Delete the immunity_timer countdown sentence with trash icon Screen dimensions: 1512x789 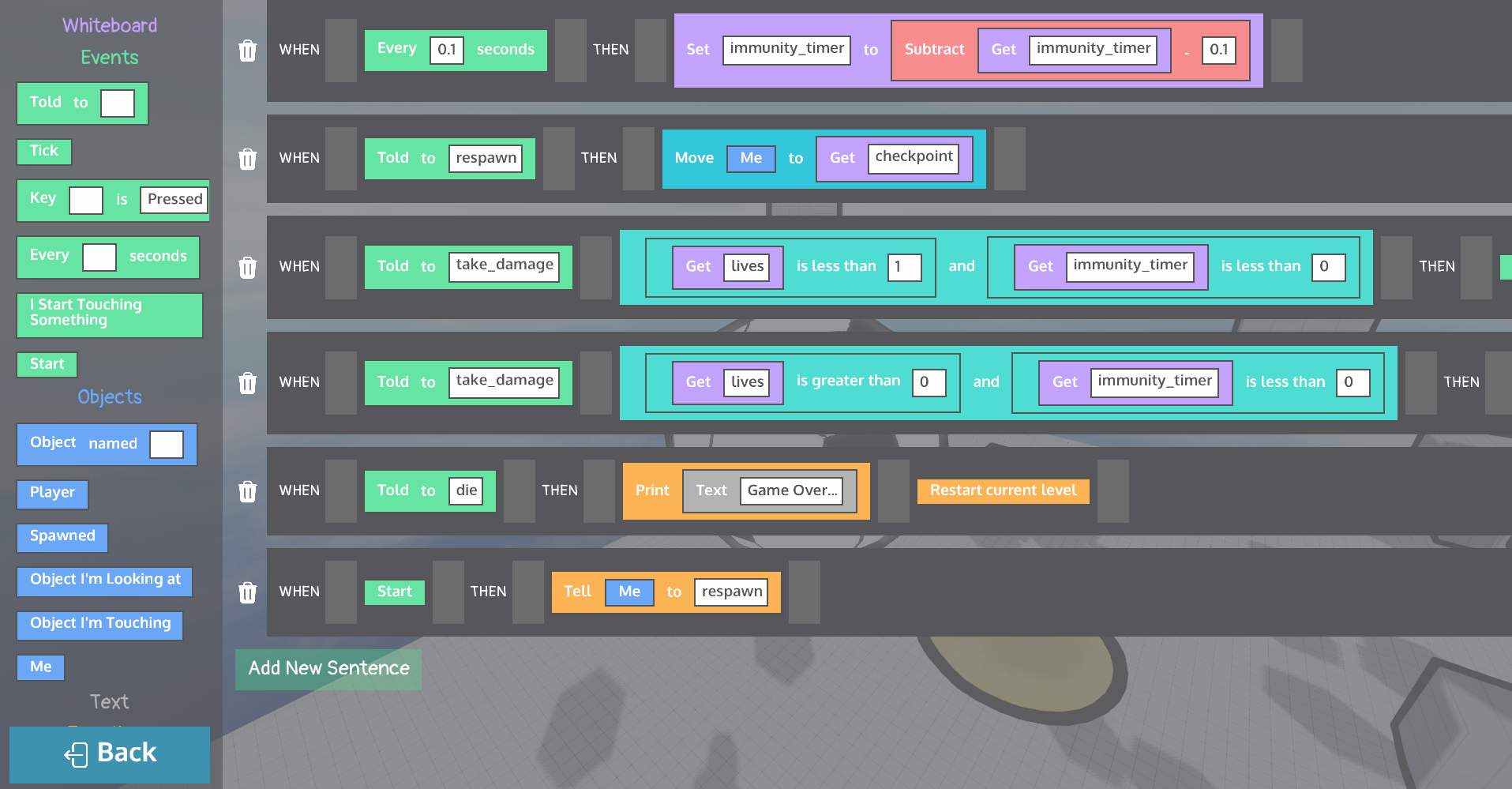pos(247,51)
